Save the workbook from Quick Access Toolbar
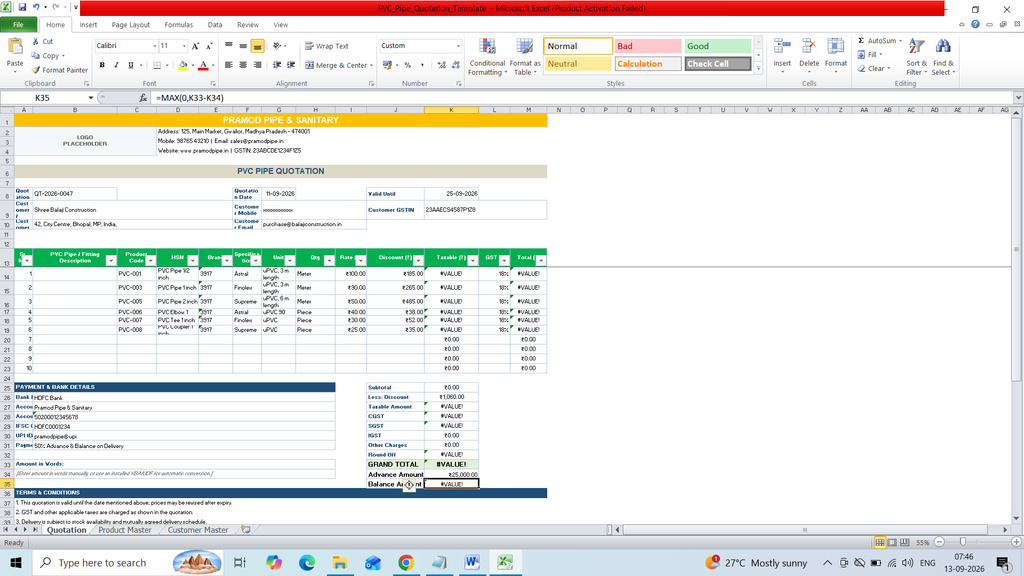The width and height of the screenshot is (1024, 576). click(22, 8)
